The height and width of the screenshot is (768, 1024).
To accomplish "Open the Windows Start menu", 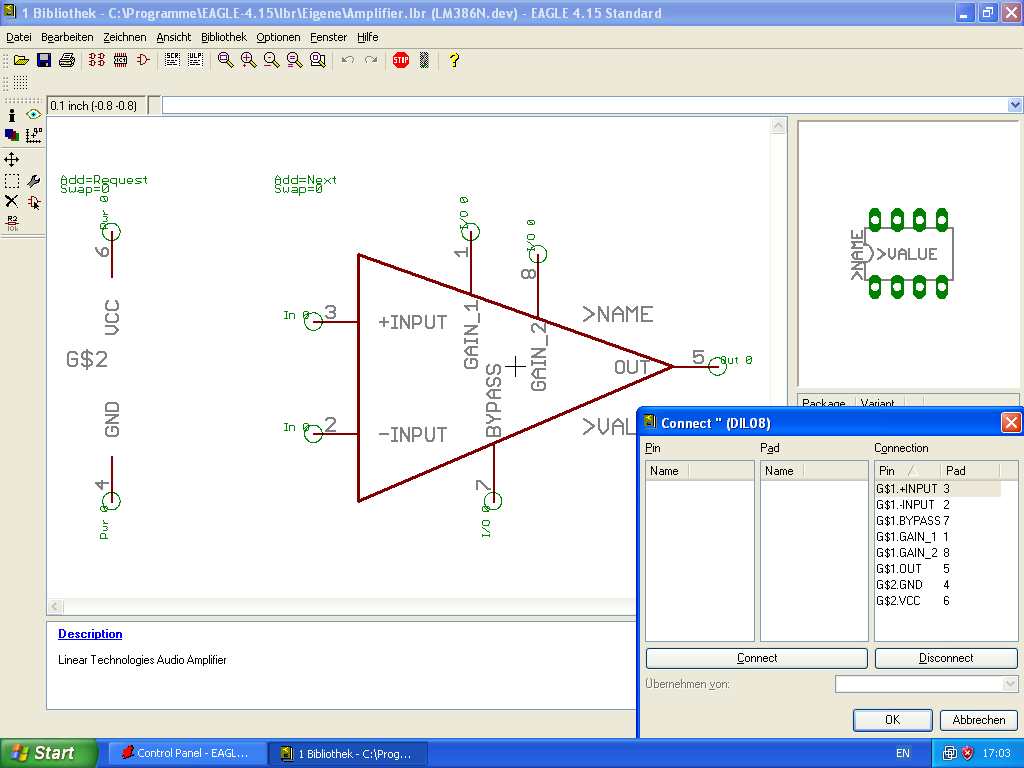I will click(x=48, y=753).
